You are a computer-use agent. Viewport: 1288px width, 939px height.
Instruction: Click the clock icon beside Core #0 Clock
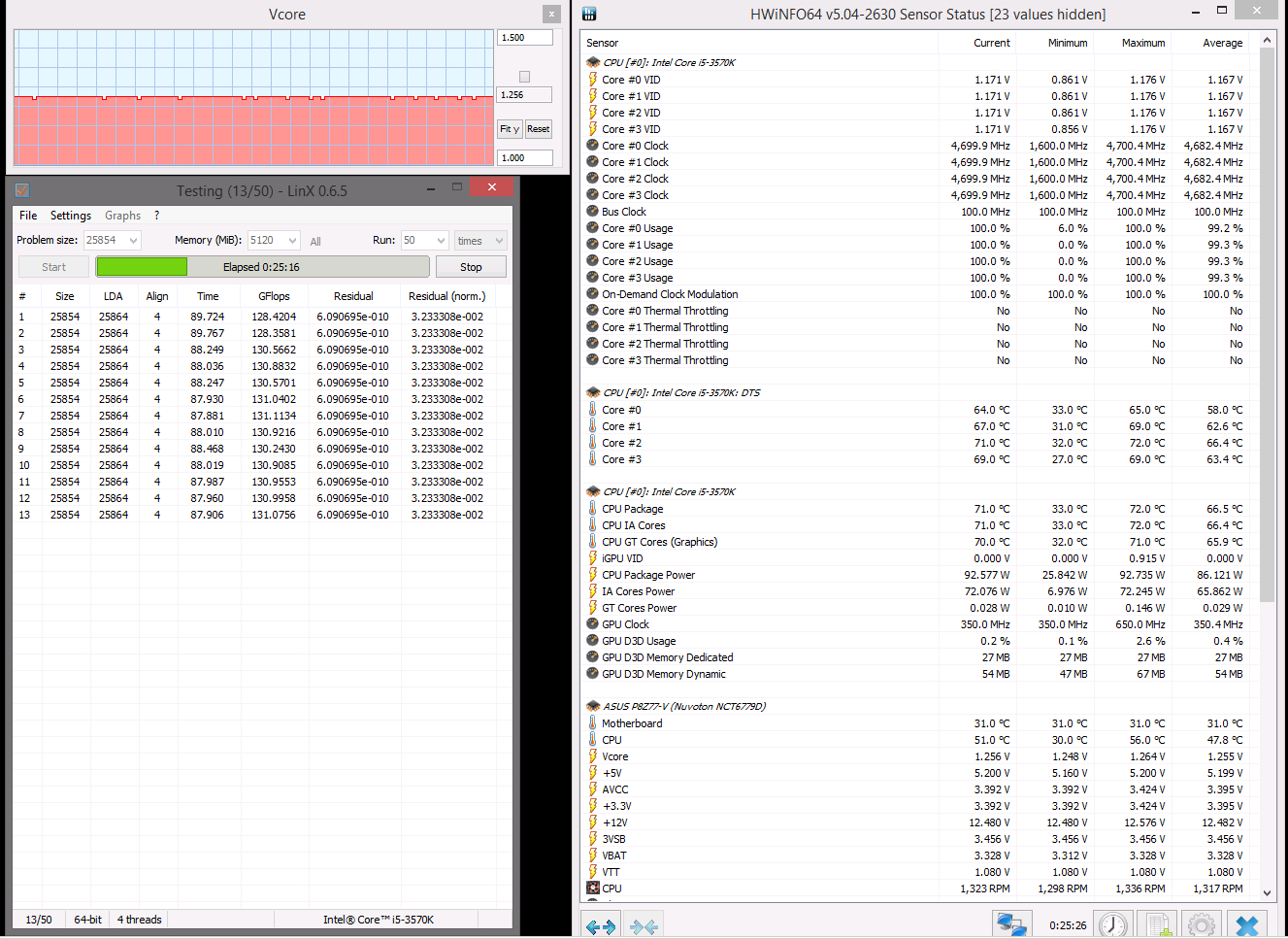click(593, 146)
